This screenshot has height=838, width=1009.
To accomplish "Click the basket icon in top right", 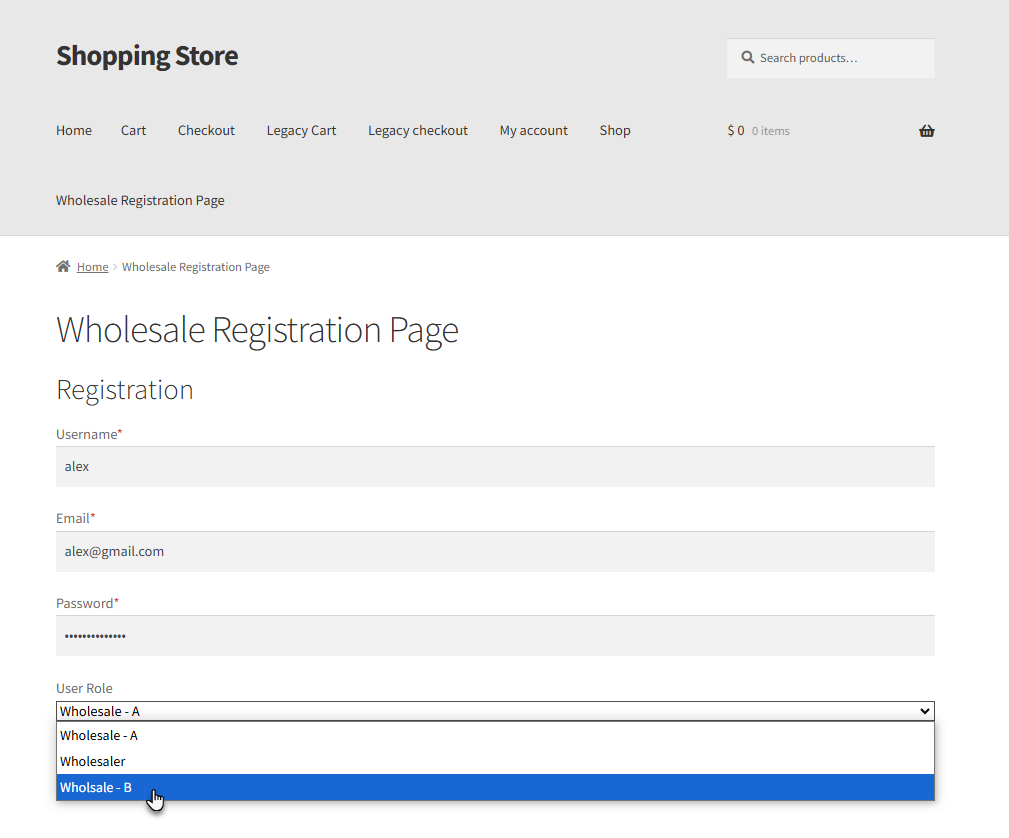I will click(x=926, y=130).
